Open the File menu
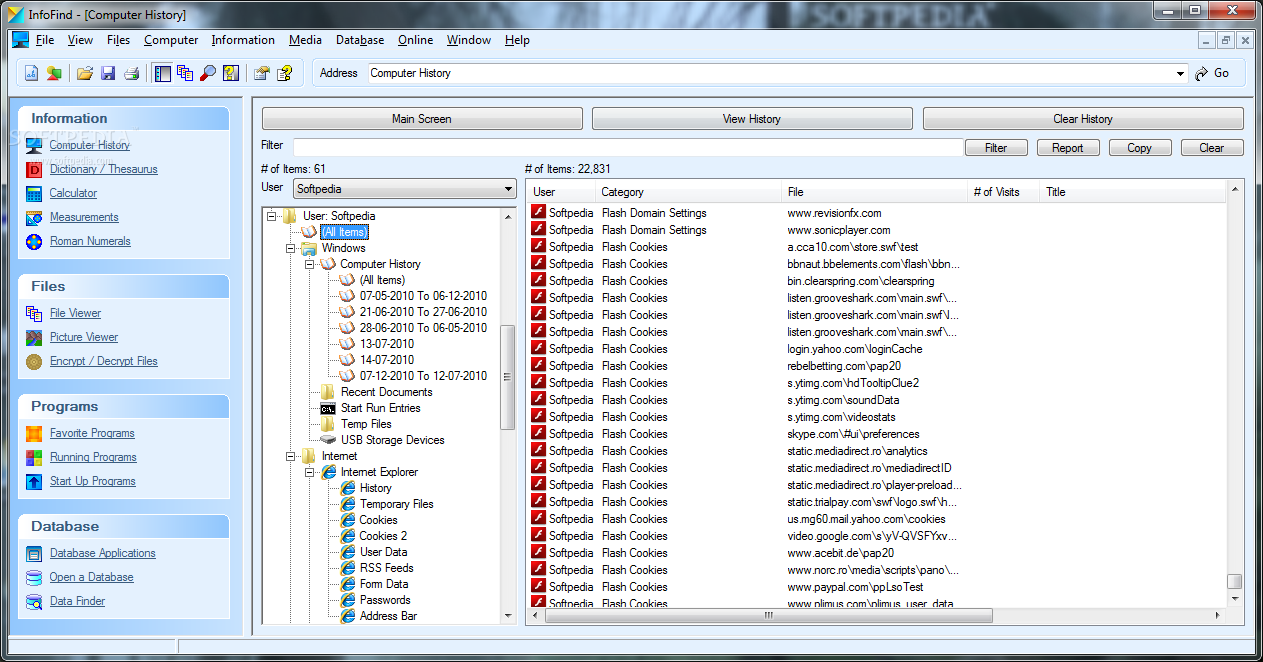 (45, 40)
